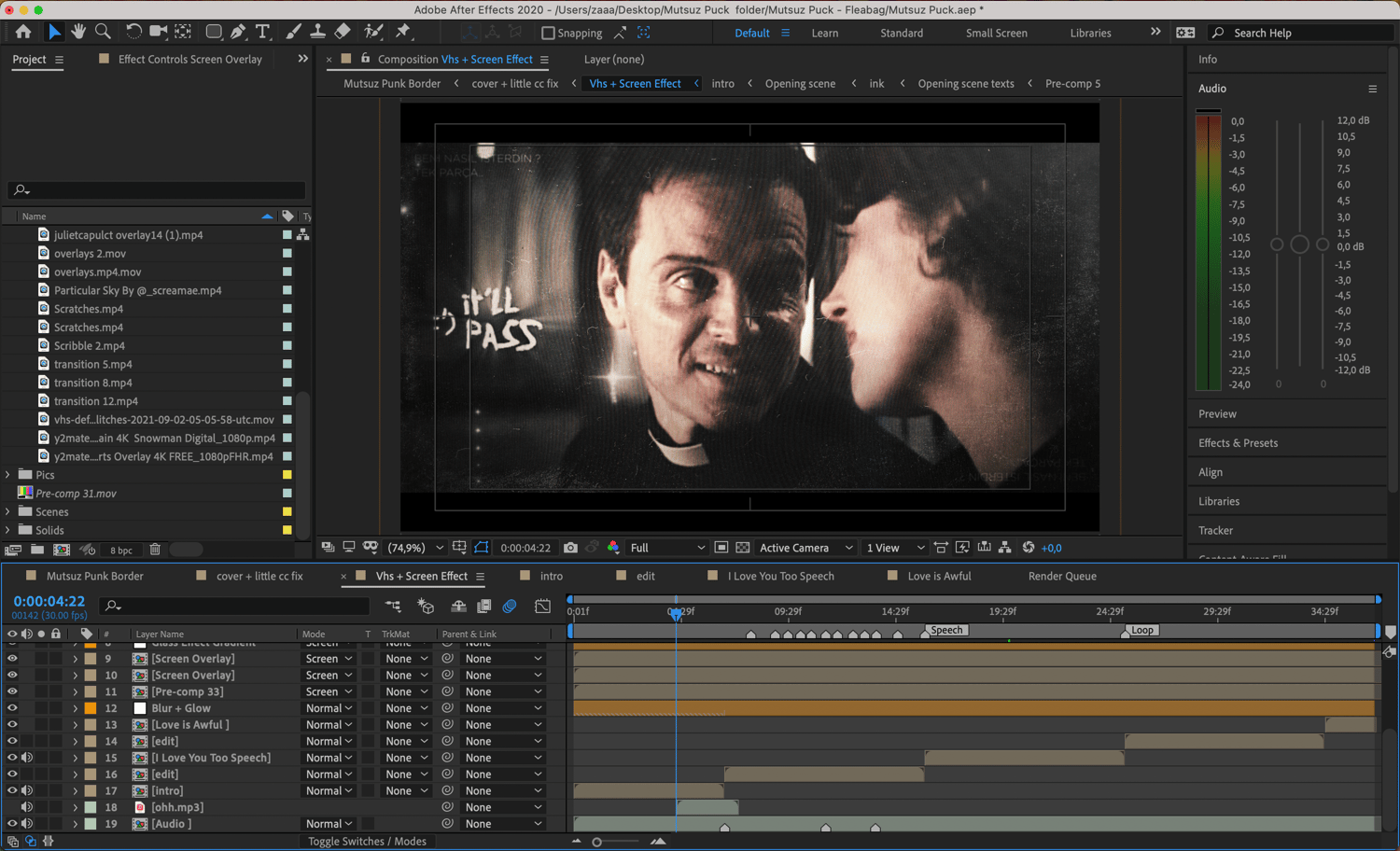
Task: Expand the Scenes folder
Action: tap(8, 512)
